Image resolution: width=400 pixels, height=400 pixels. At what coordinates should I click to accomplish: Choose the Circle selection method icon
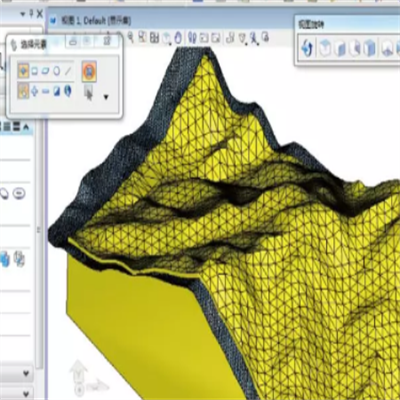(57, 71)
